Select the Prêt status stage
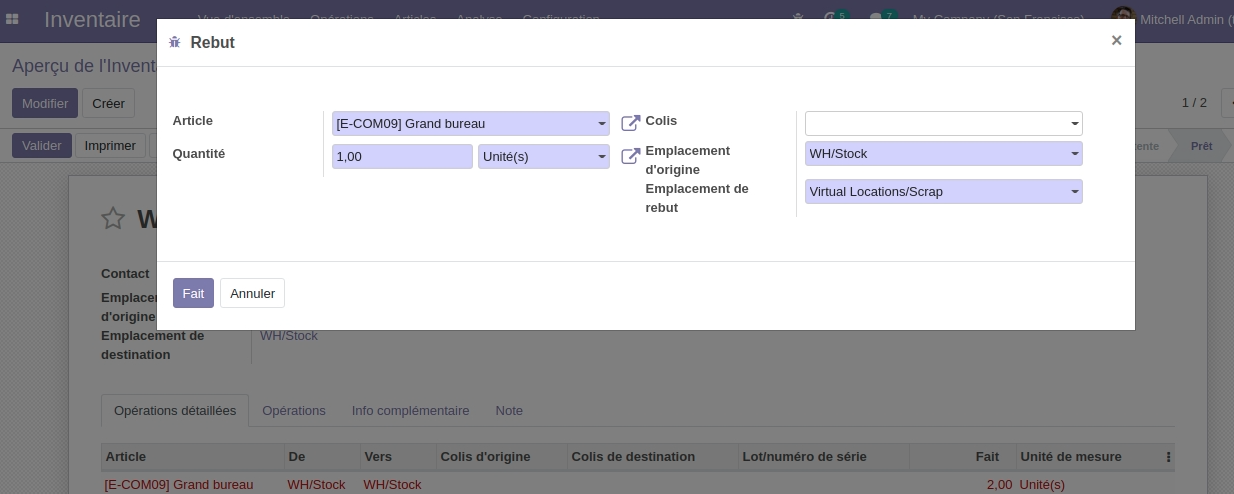Image resolution: width=1234 pixels, height=494 pixels. point(1201,146)
